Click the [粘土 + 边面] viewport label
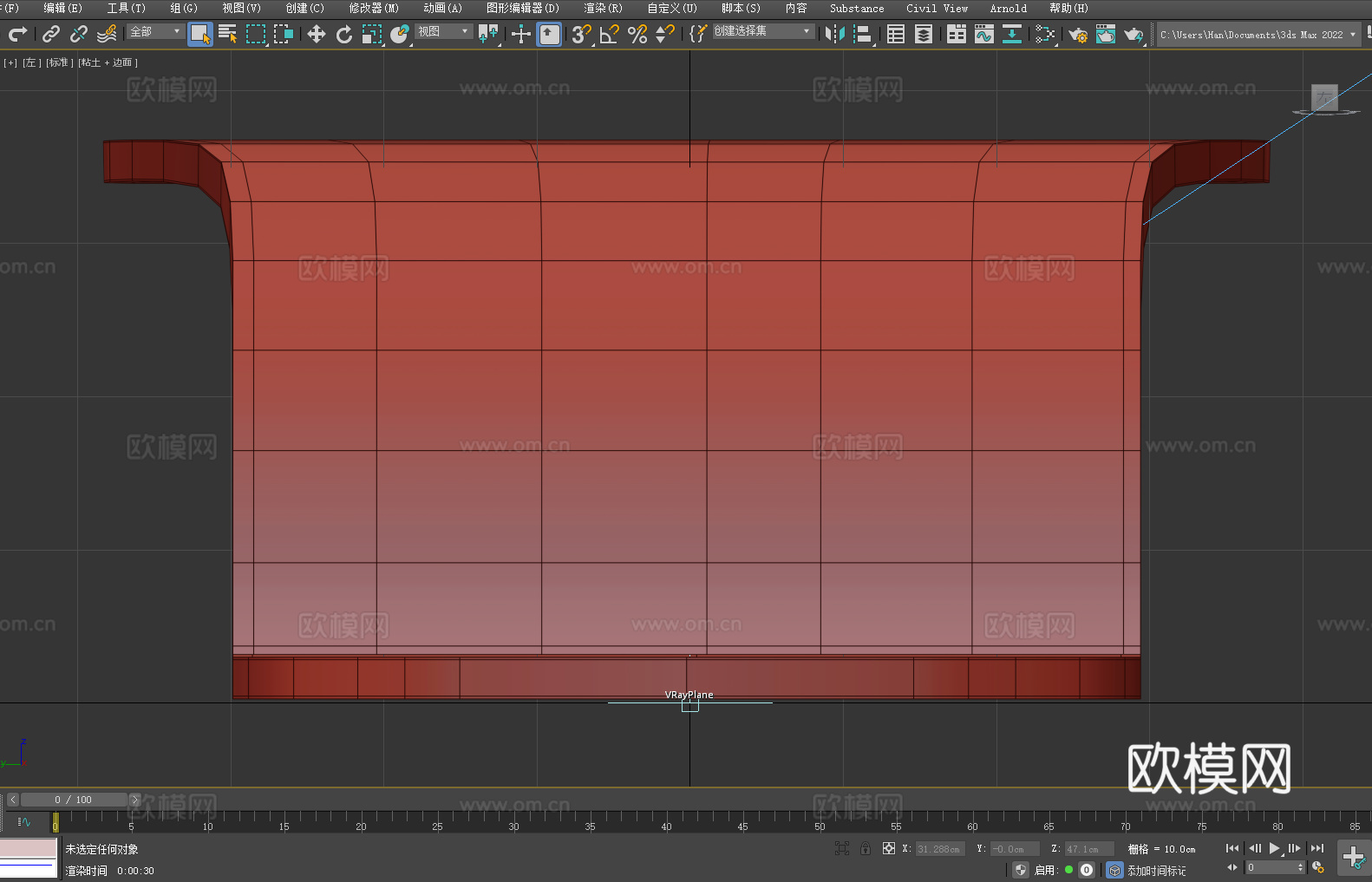This screenshot has height=882, width=1372. 108,62
